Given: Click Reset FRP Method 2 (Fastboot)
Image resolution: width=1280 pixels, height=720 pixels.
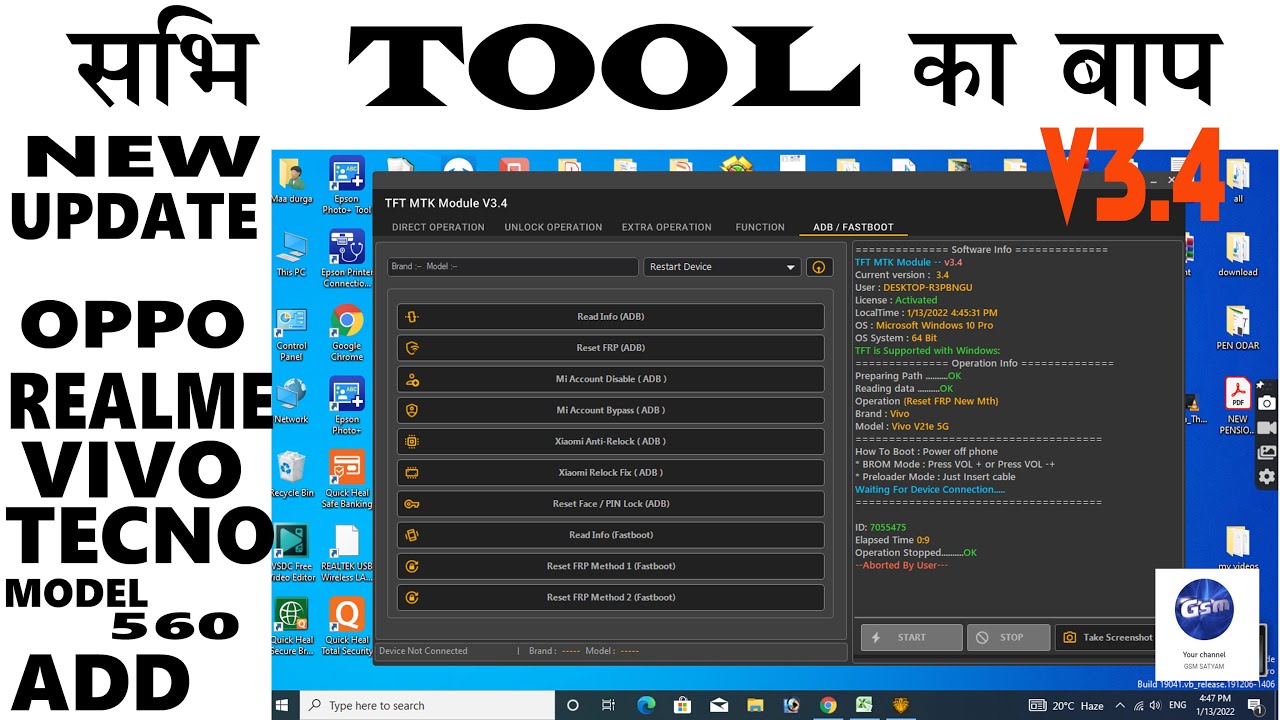Looking at the screenshot, I should 610,597.
